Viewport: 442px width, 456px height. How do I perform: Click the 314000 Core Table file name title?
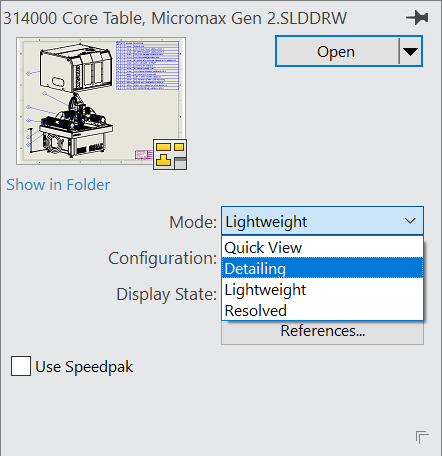[x=175, y=18]
